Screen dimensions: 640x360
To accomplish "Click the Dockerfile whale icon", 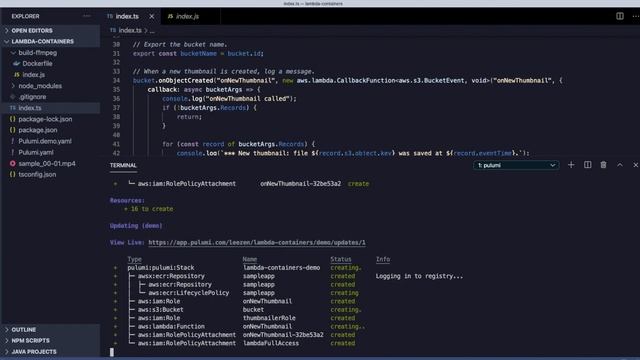I will tap(16, 64).
